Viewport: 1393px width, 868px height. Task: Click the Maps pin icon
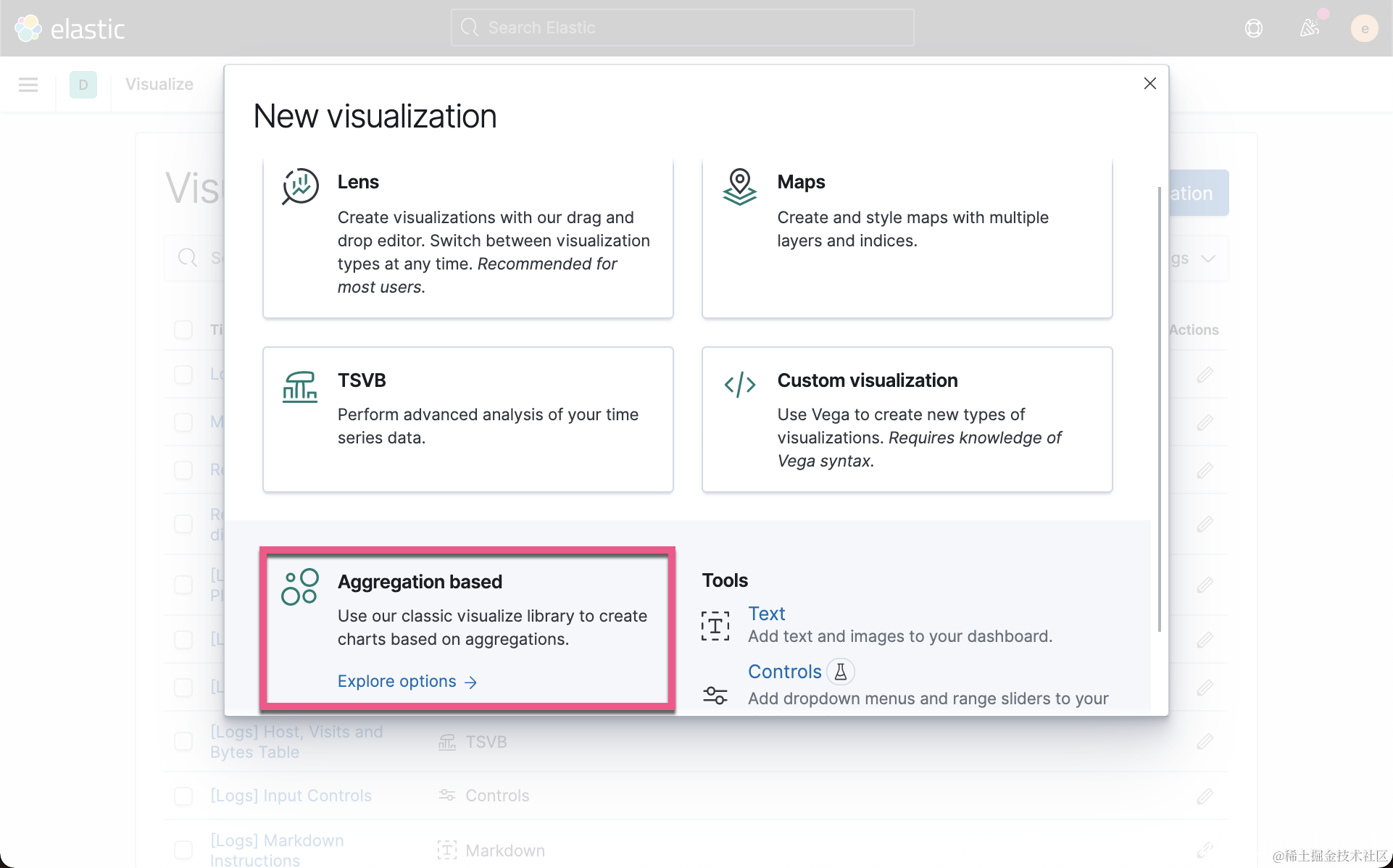[x=739, y=186]
